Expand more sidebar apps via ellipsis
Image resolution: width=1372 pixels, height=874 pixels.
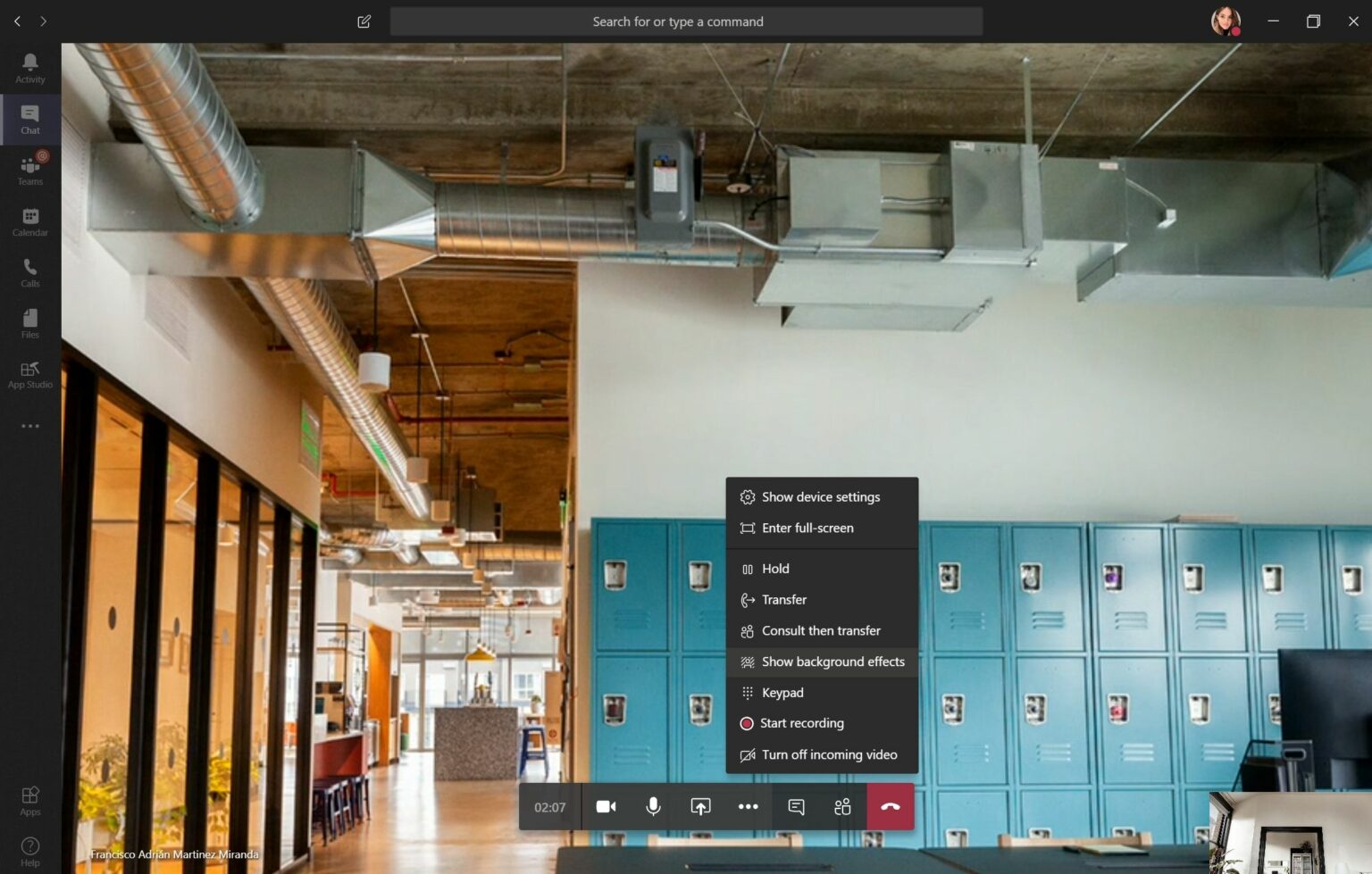29,426
